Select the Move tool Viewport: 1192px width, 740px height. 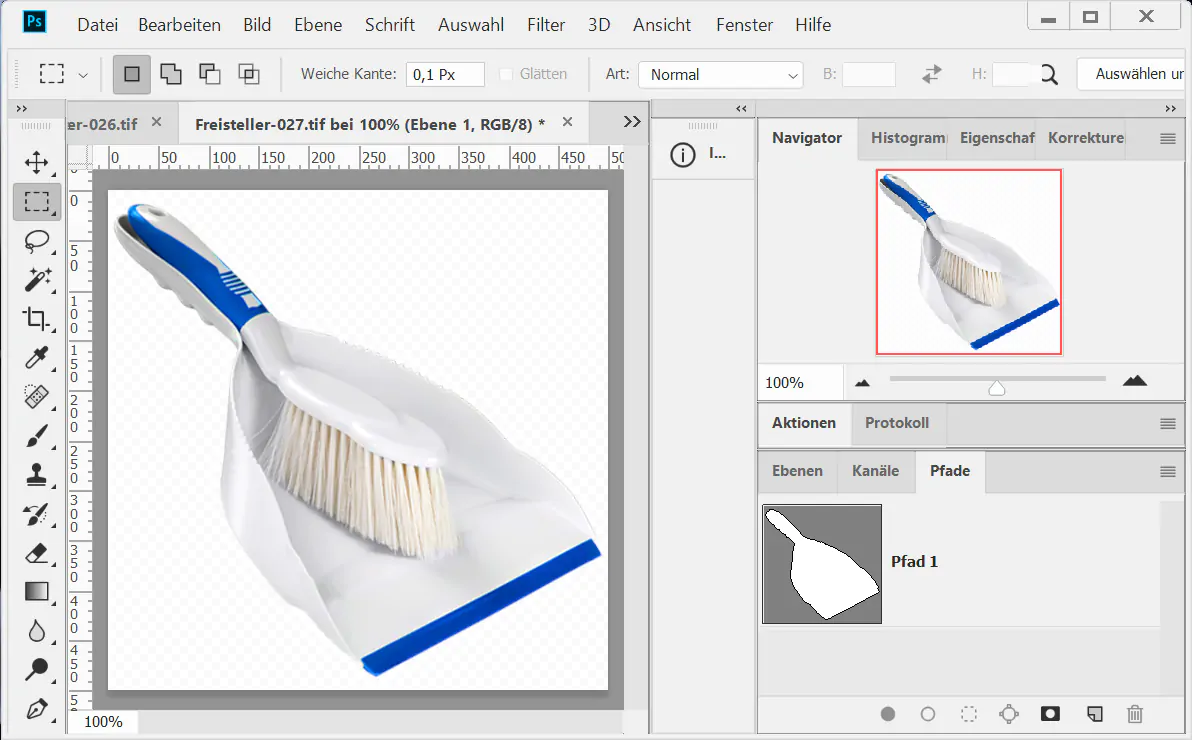tap(37, 162)
